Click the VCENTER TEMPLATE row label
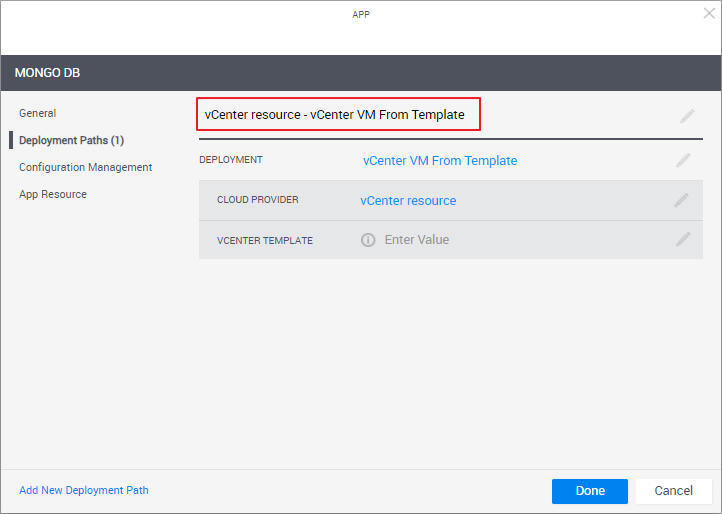The width and height of the screenshot is (722, 514). [x=265, y=240]
